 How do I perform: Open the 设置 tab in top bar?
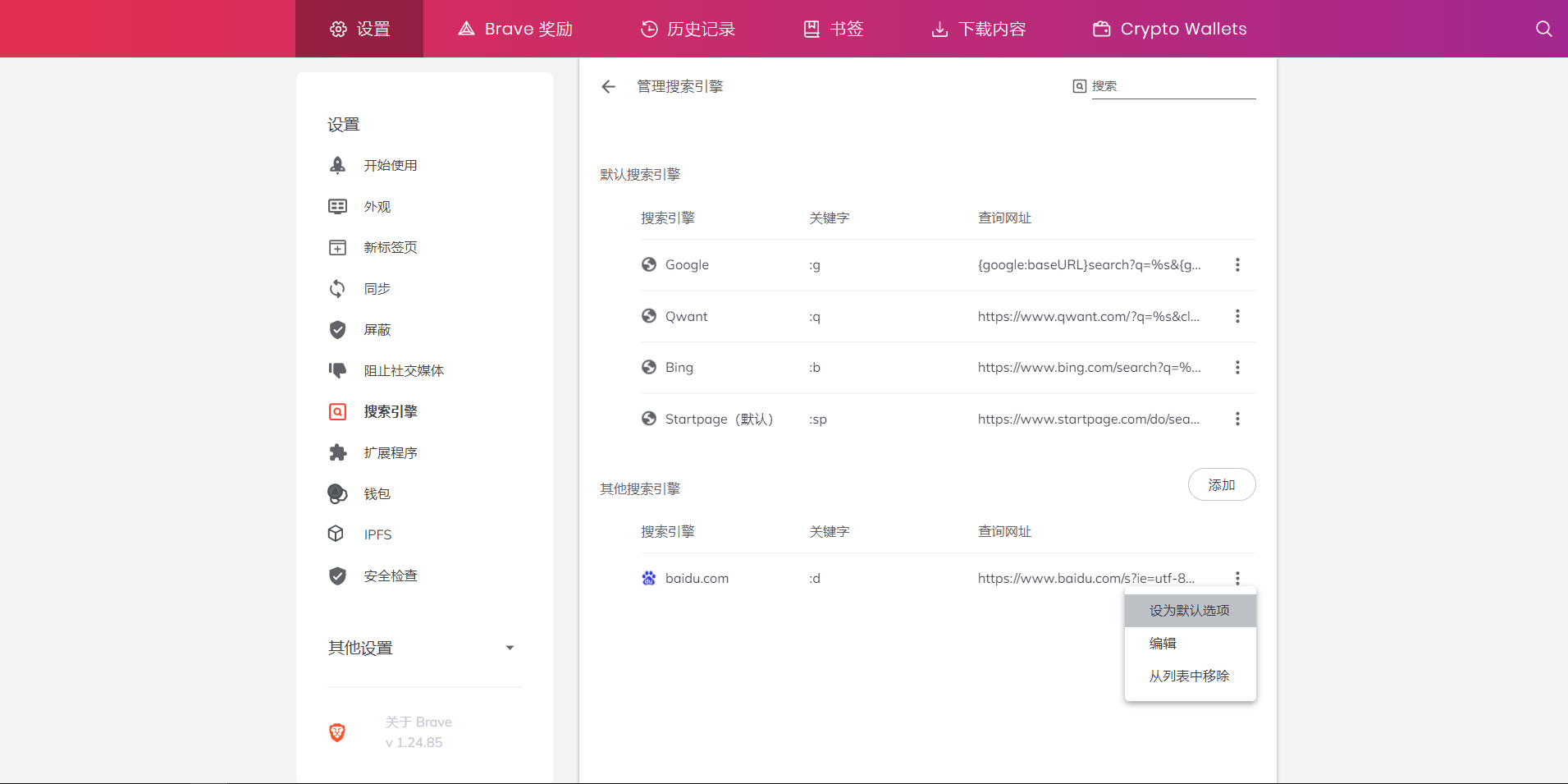[359, 29]
